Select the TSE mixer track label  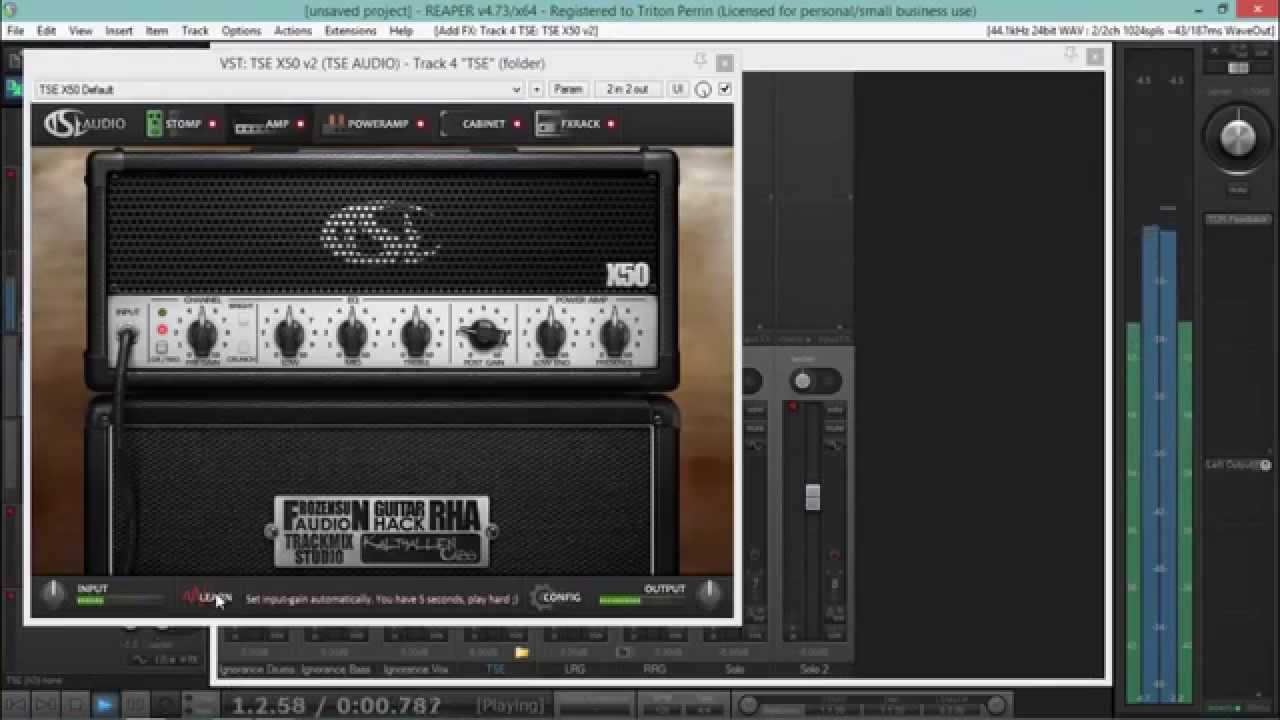(495, 669)
